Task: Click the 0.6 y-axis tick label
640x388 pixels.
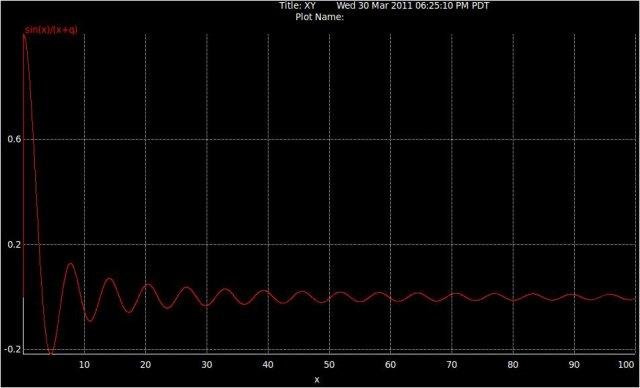Action: pos(14,139)
